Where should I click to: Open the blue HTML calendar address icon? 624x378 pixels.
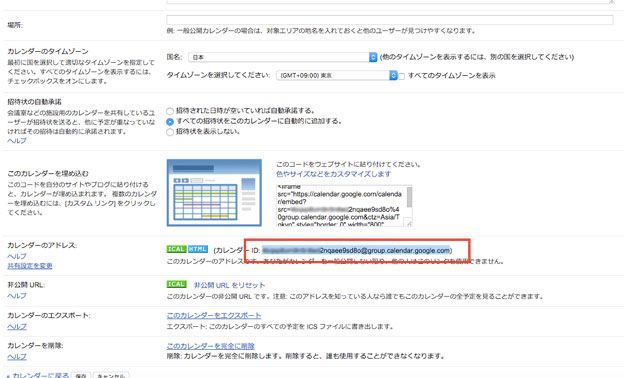[x=198, y=249]
